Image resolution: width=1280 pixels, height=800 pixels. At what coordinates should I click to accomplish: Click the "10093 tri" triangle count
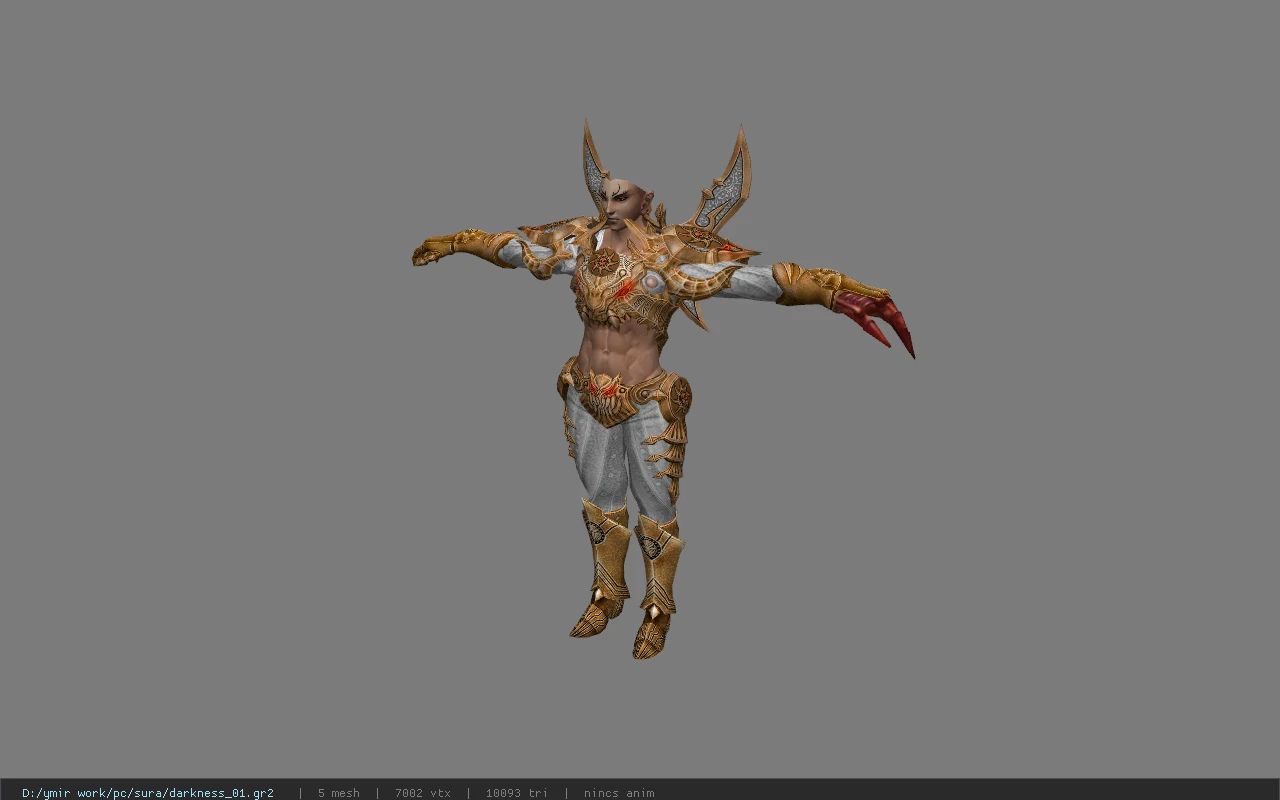click(517, 793)
